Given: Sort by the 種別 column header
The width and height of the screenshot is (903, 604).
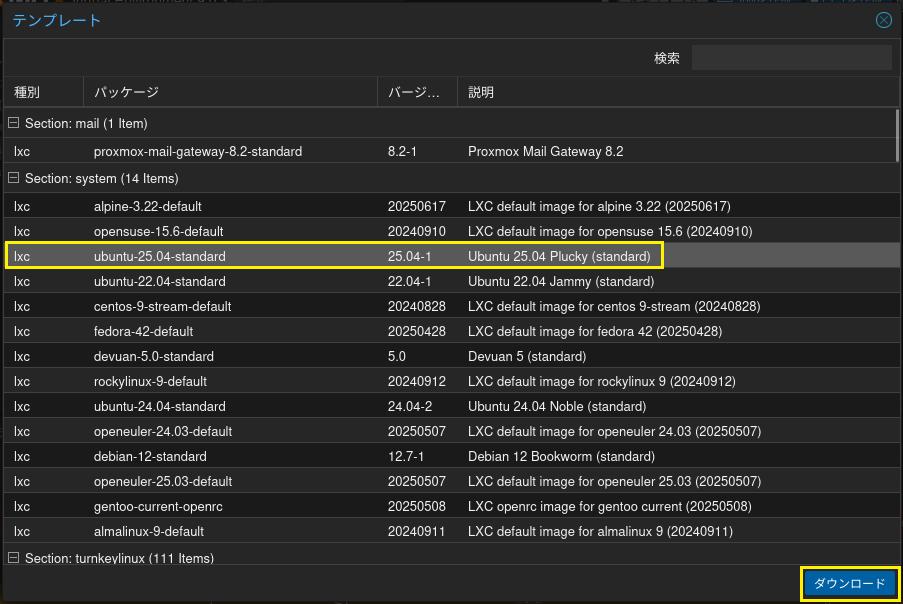Looking at the screenshot, I should [44, 92].
